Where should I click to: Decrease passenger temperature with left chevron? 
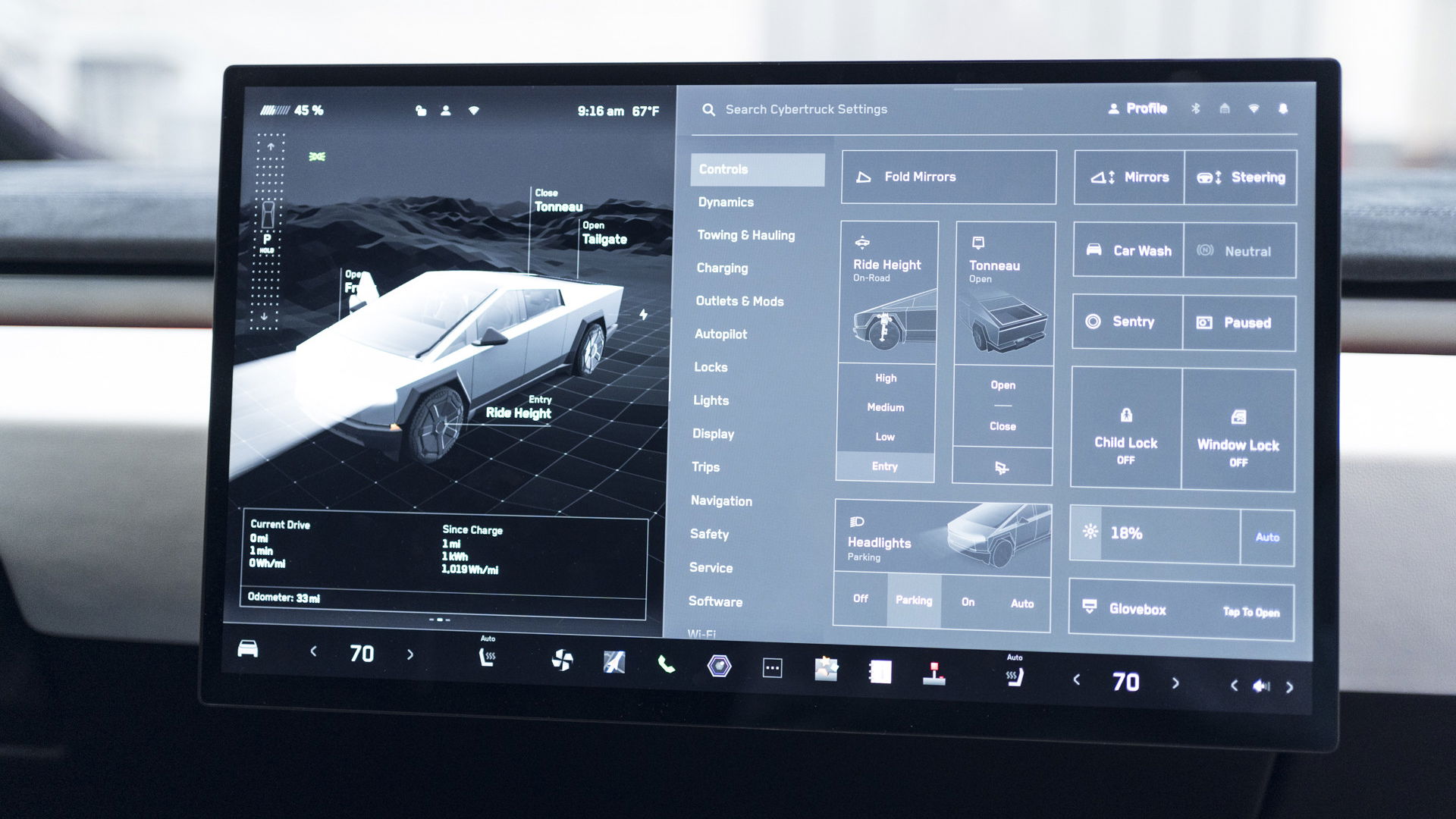click(x=1077, y=679)
